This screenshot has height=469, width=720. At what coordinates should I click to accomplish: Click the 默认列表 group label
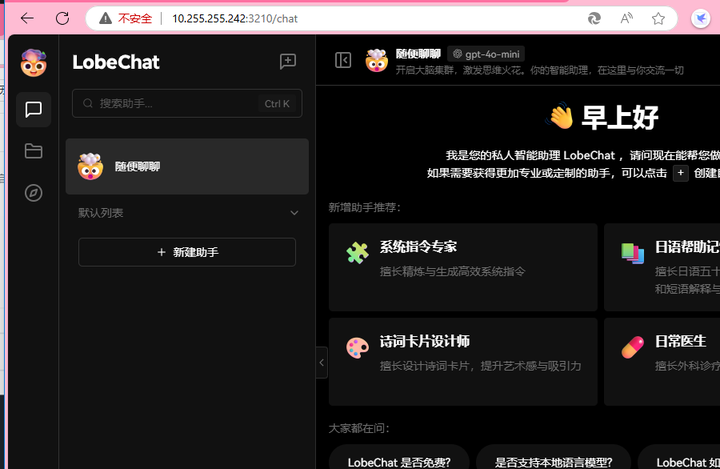(101, 213)
